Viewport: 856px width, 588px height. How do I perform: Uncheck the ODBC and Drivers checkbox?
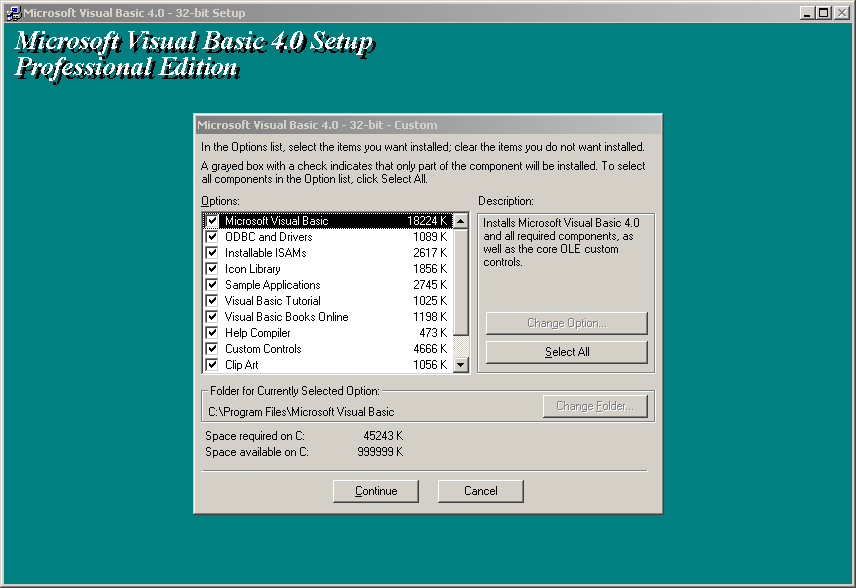212,237
